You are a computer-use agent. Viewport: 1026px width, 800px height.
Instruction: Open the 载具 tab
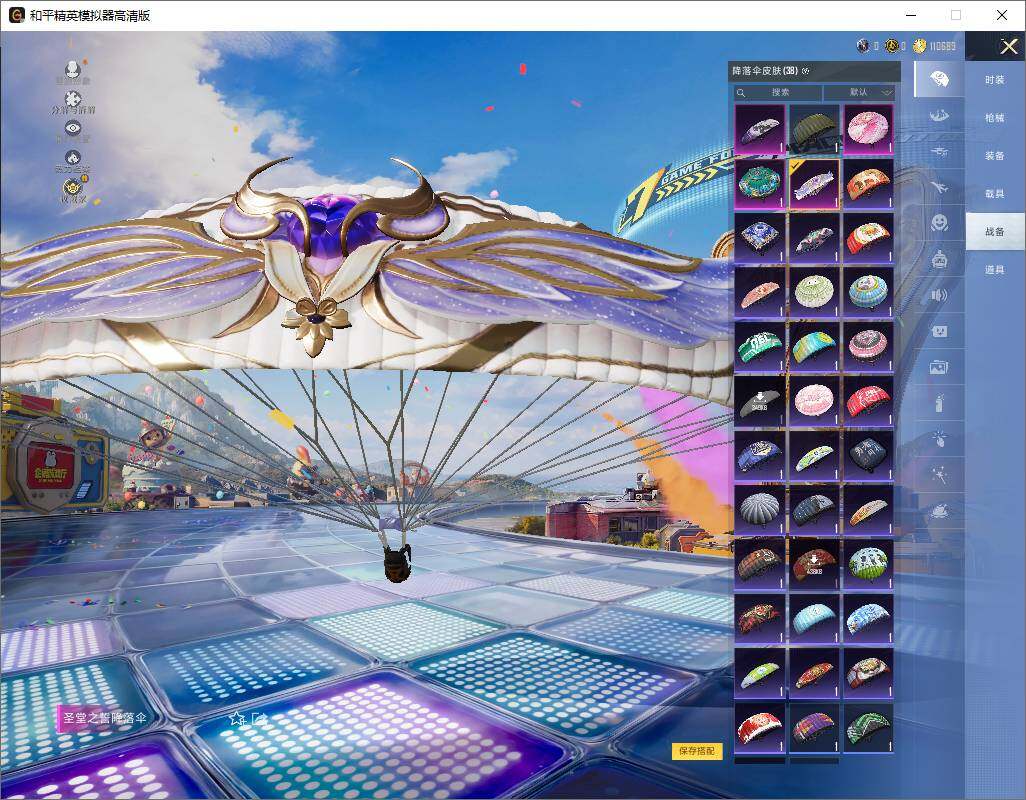coord(994,194)
